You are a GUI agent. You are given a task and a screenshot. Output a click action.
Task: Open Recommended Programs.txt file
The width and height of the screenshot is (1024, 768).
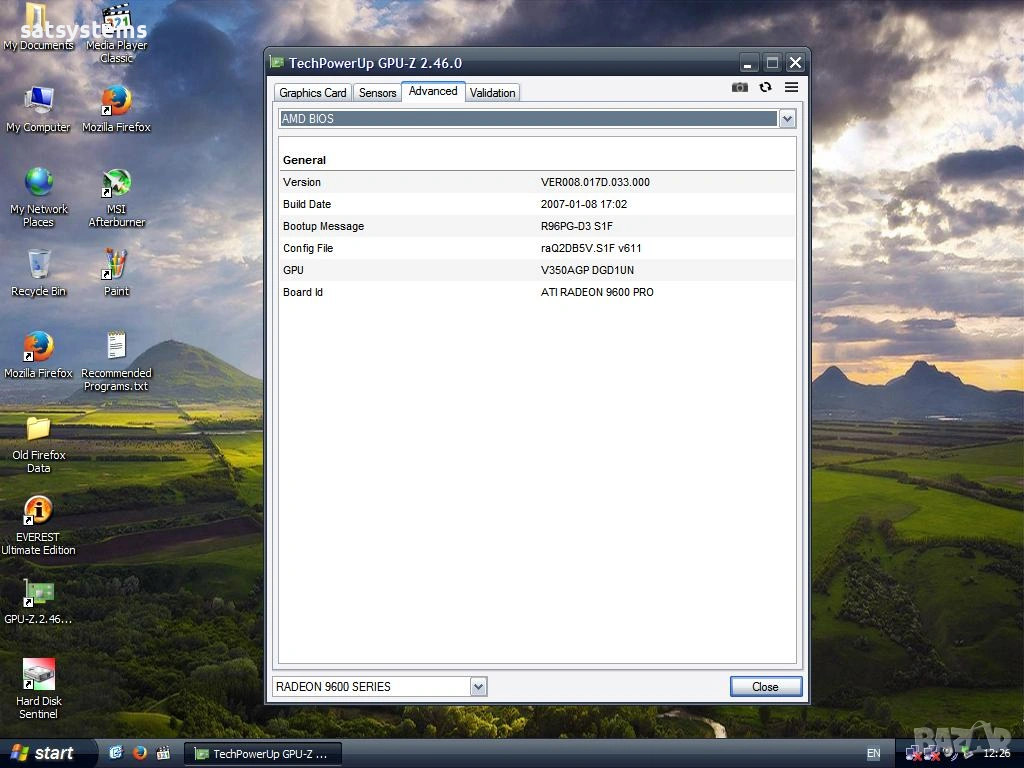pos(117,347)
